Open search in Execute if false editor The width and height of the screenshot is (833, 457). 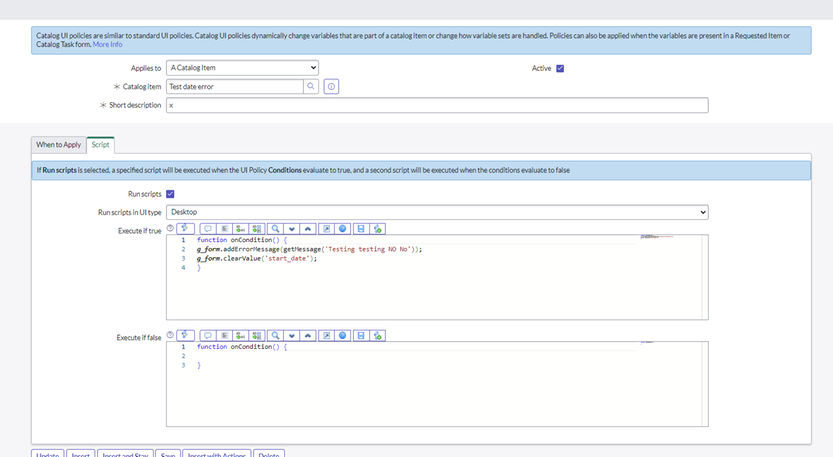point(275,335)
